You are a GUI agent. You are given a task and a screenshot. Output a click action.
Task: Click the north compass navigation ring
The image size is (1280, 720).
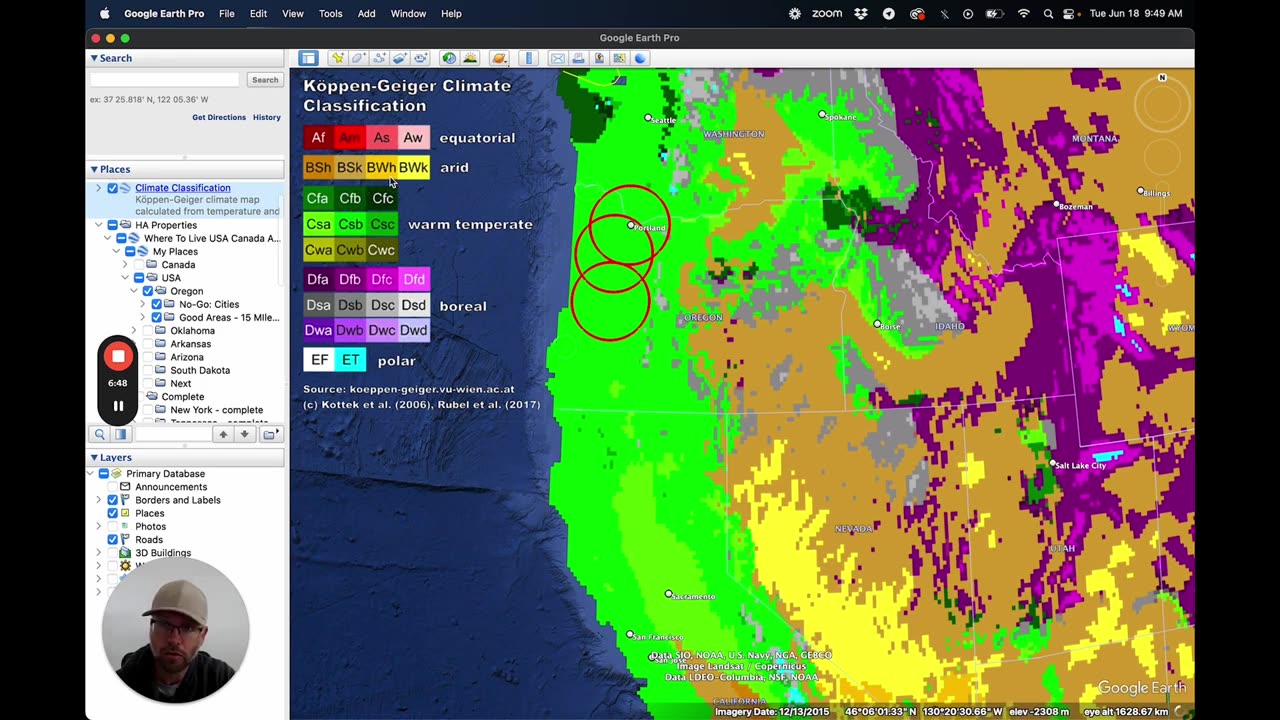click(1162, 103)
